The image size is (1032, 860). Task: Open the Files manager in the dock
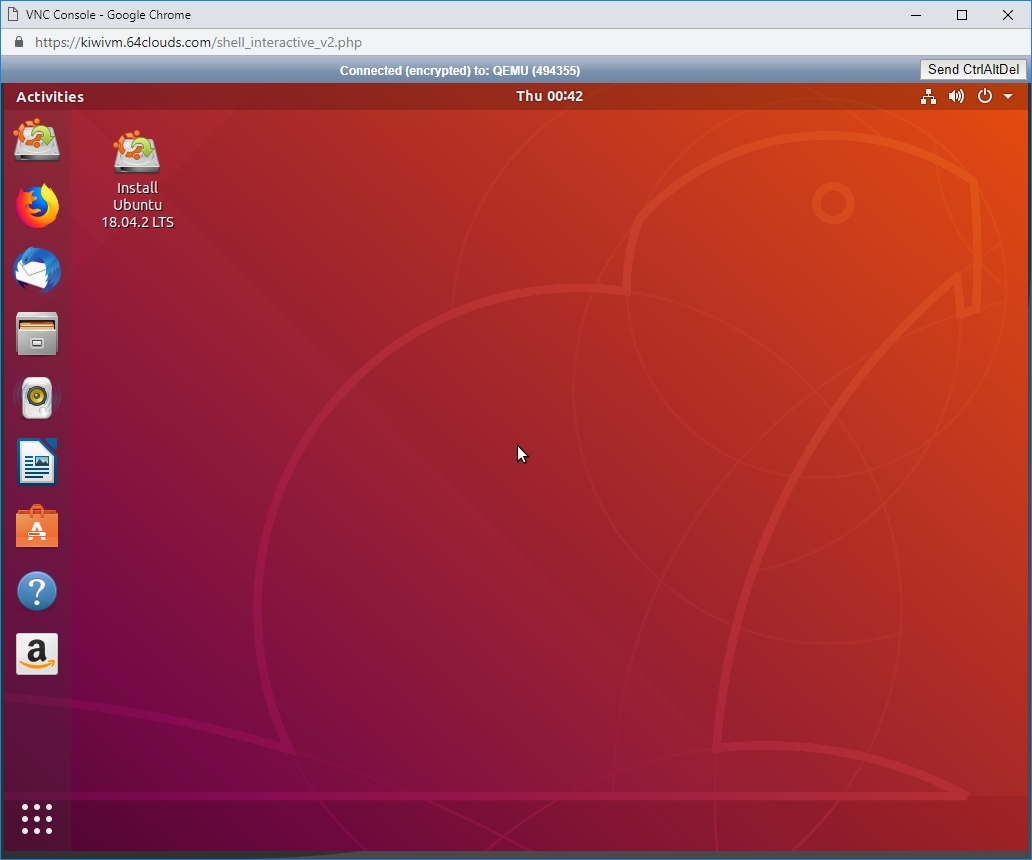(x=37, y=334)
